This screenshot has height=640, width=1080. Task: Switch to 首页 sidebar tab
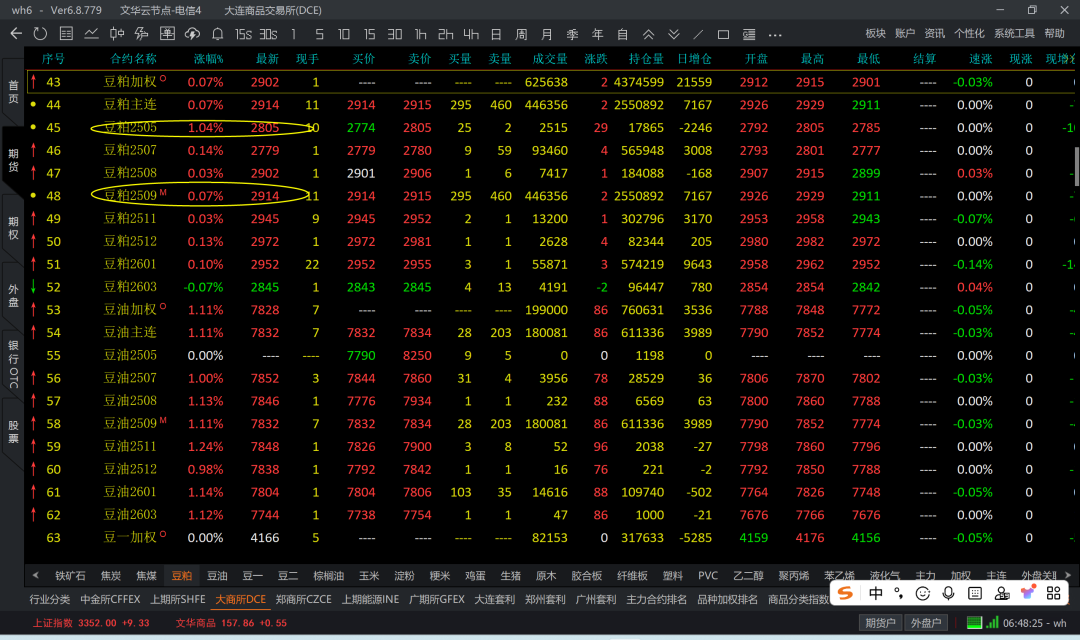tap(13, 91)
